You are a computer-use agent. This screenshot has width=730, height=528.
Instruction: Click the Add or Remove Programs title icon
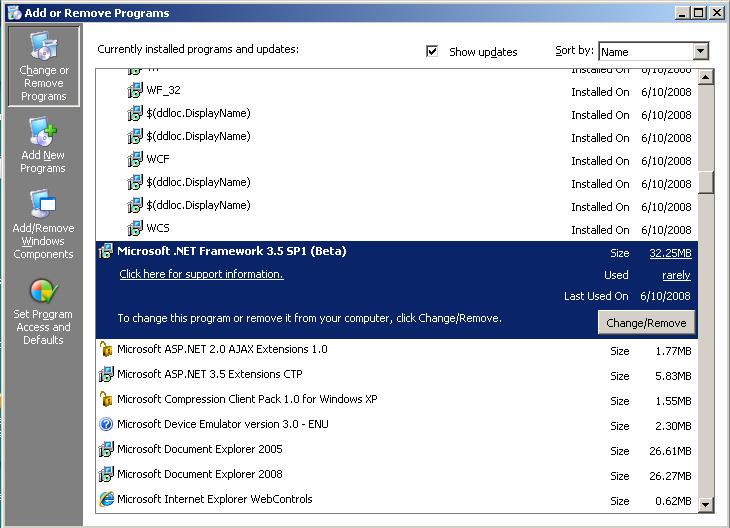tap(14, 13)
